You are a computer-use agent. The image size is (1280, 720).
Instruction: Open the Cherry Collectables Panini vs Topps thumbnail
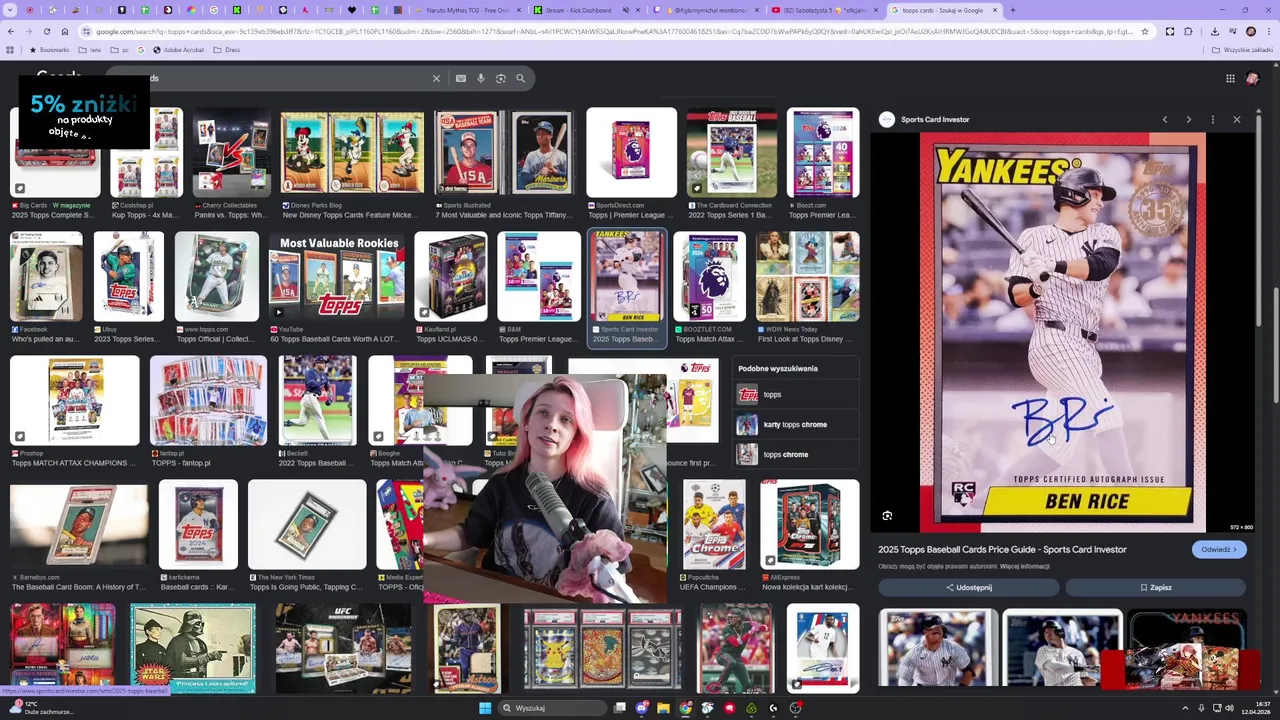tap(231, 153)
